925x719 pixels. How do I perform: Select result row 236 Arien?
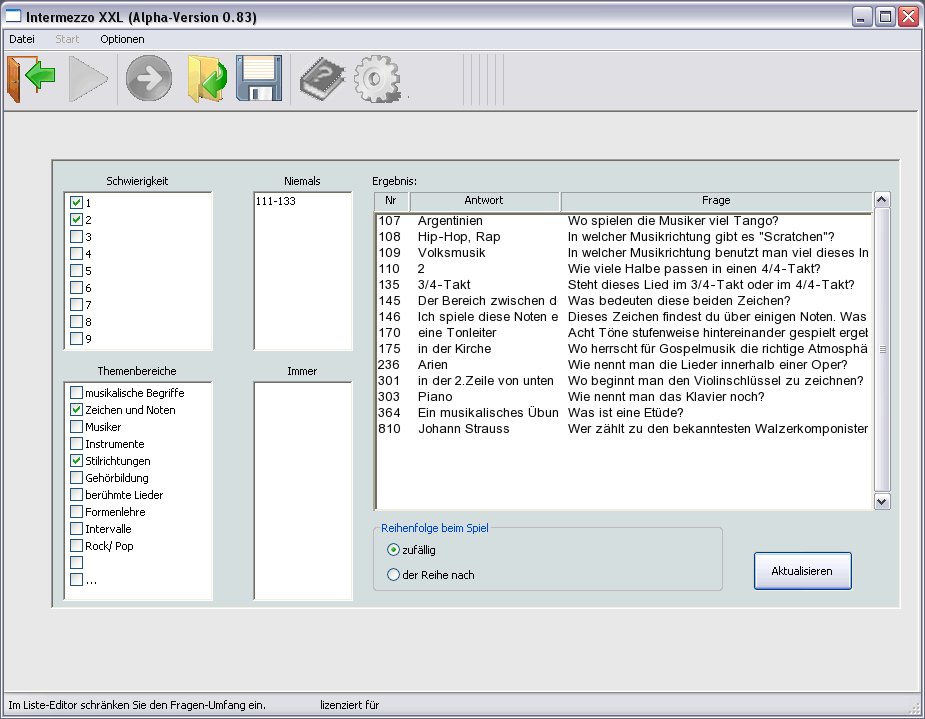click(623, 365)
